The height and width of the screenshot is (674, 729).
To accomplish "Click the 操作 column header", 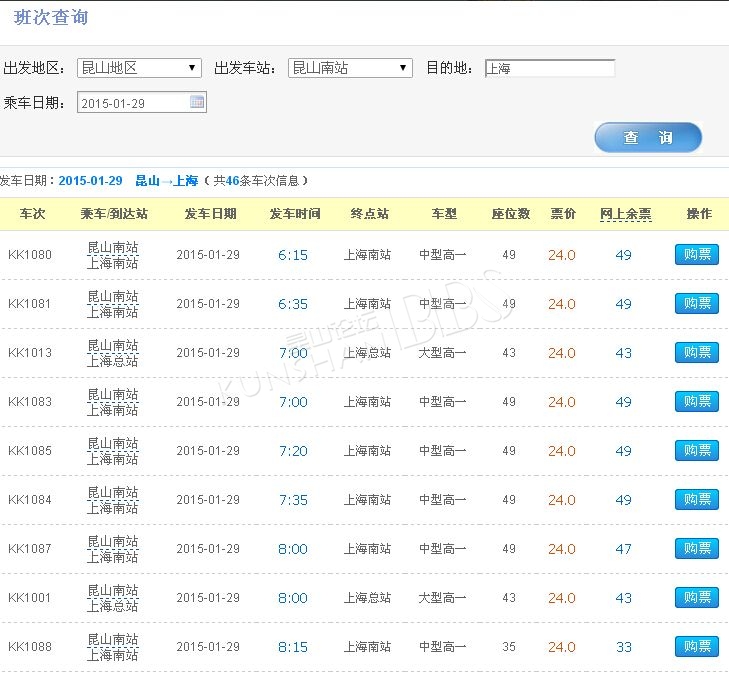I will pyautogui.click(x=699, y=214).
